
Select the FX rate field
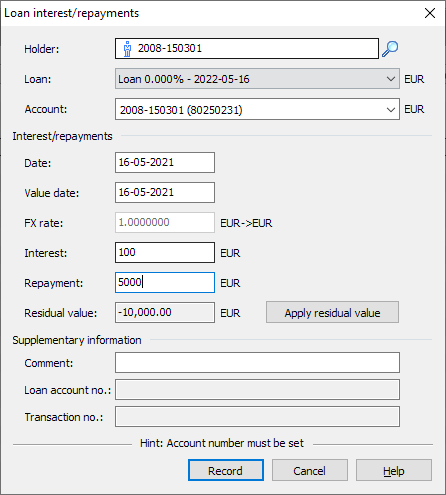coord(165,223)
